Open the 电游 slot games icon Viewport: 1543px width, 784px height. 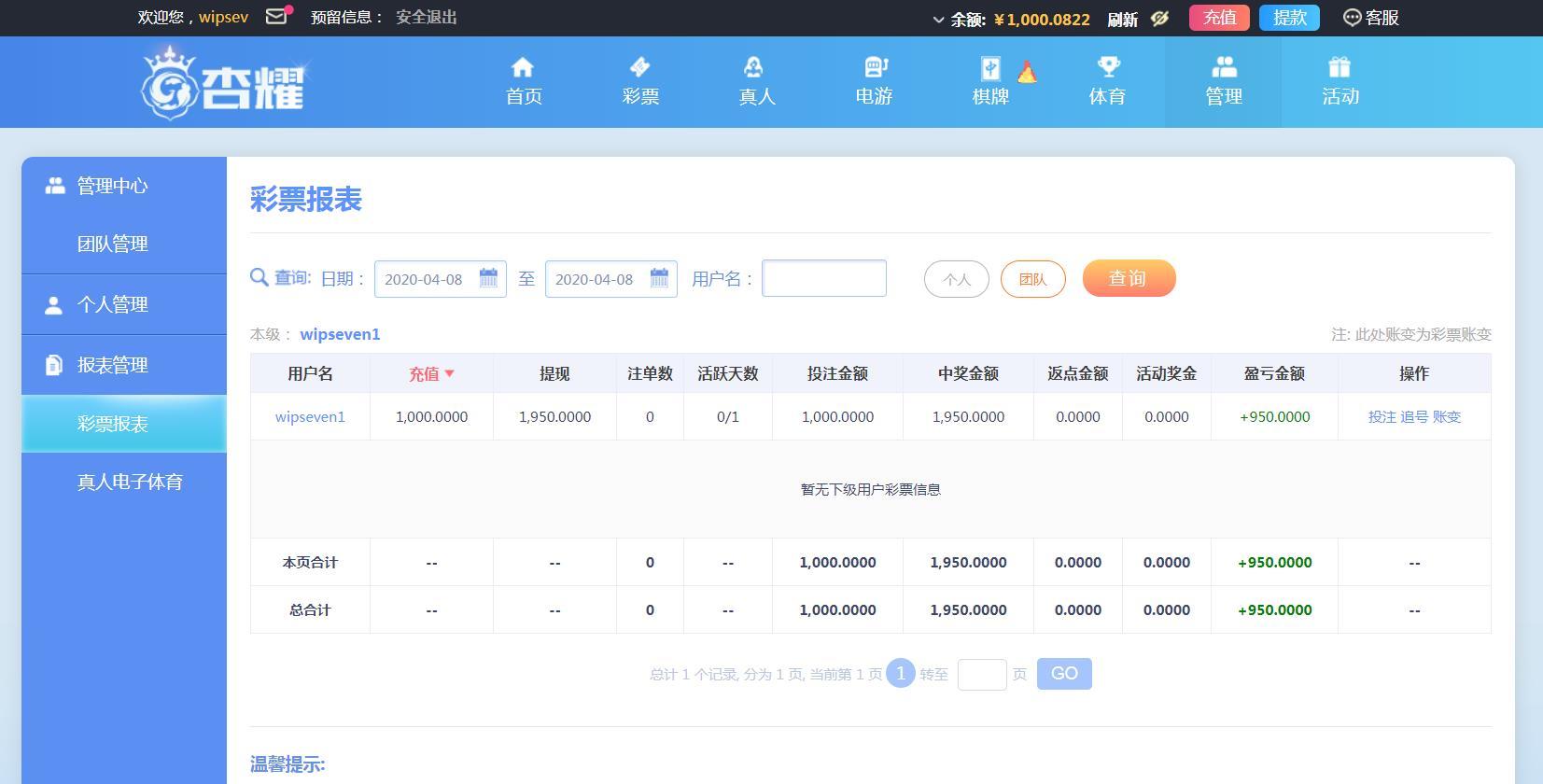874,67
